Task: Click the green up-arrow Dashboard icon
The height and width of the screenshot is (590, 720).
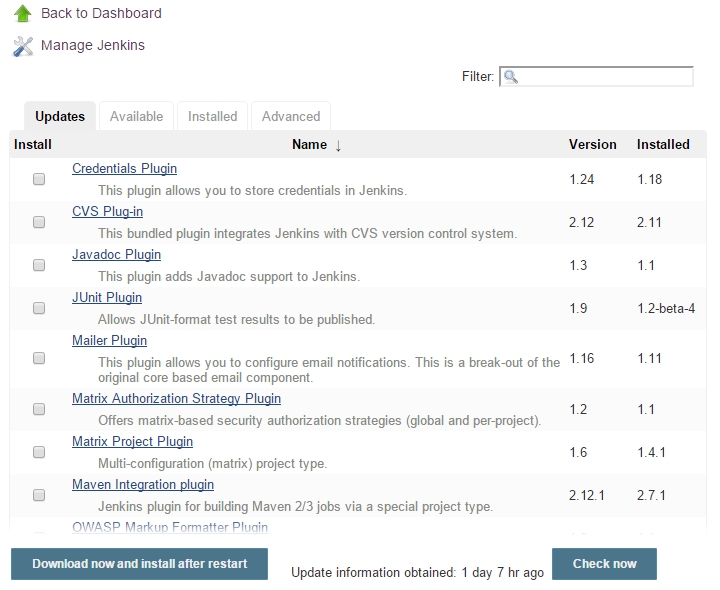Action: click(x=22, y=13)
